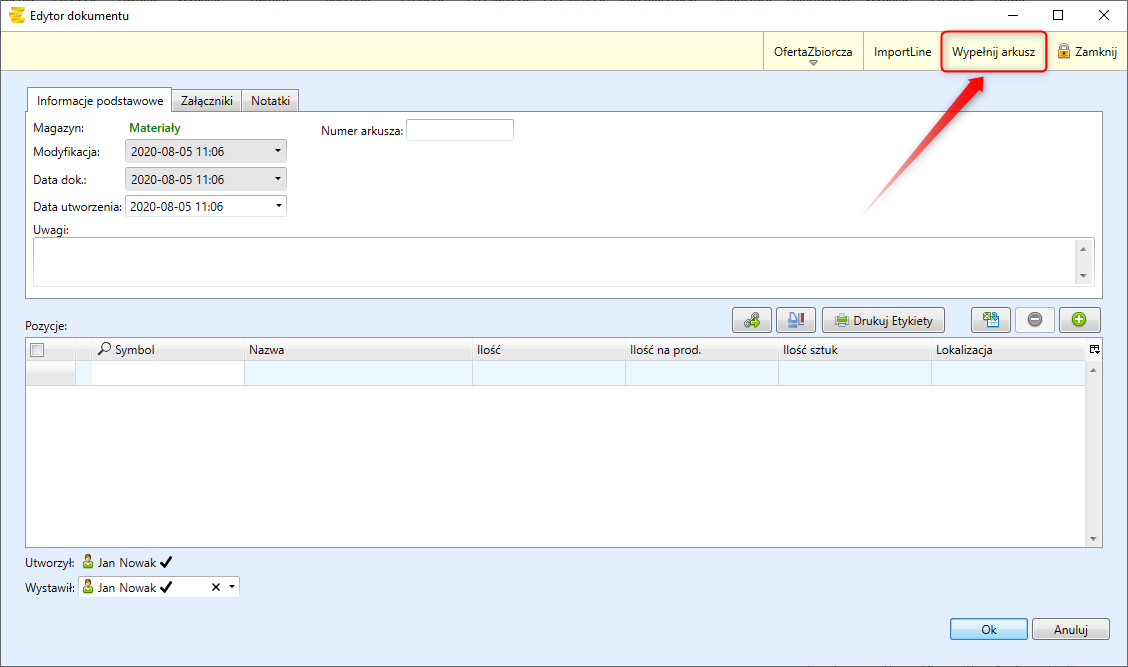Open the Data utworzenia date picker
This screenshot has height=667, width=1128.
[277, 207]
